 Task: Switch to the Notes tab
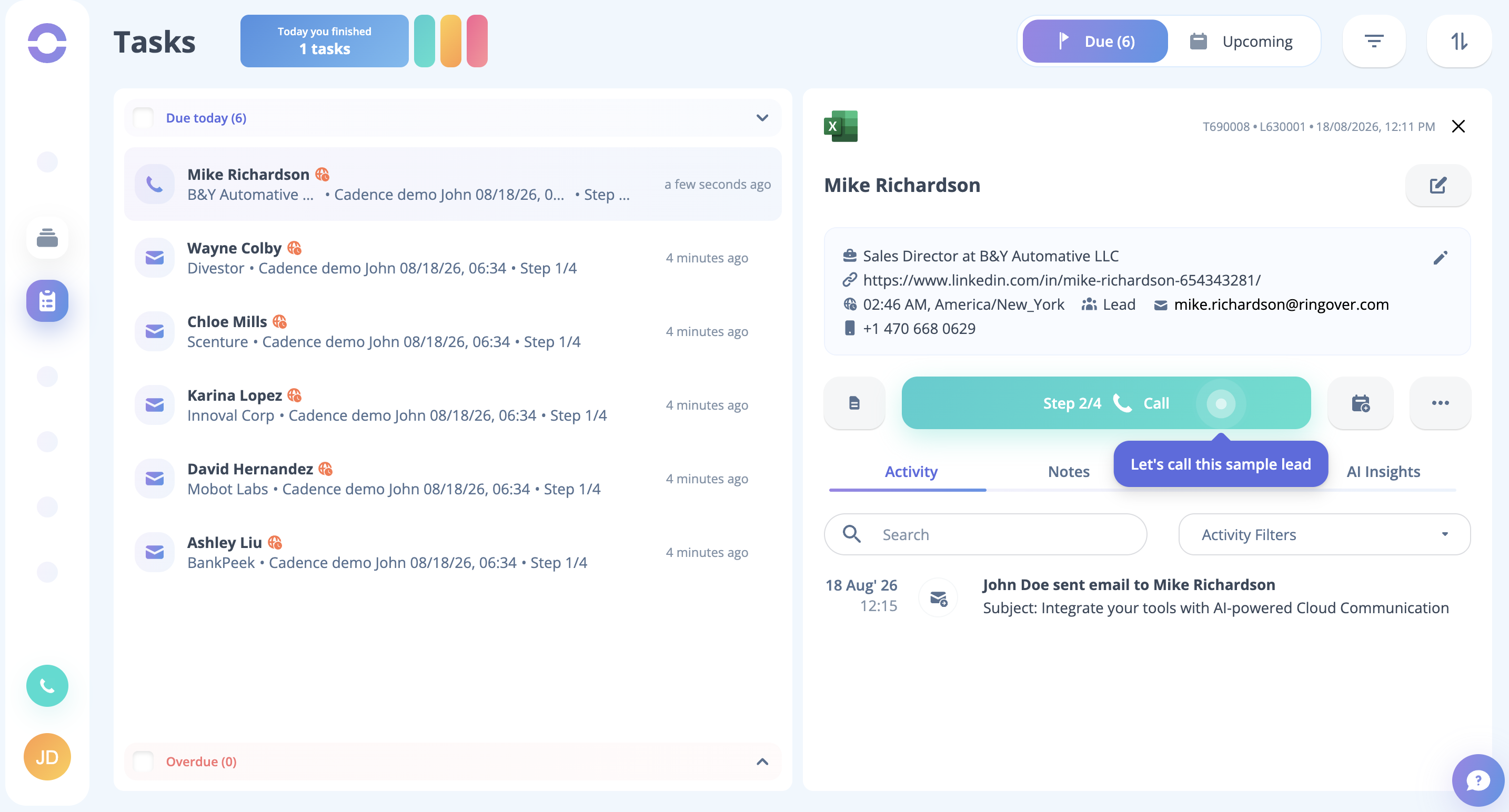pyautogui.click(x=1069, y=471)
